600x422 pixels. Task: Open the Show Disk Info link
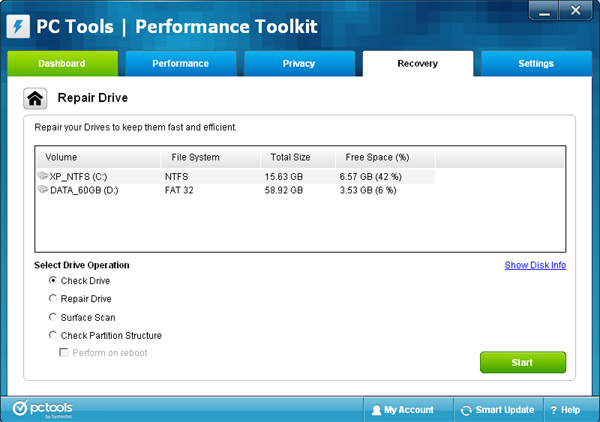click(x=535, y=265)
